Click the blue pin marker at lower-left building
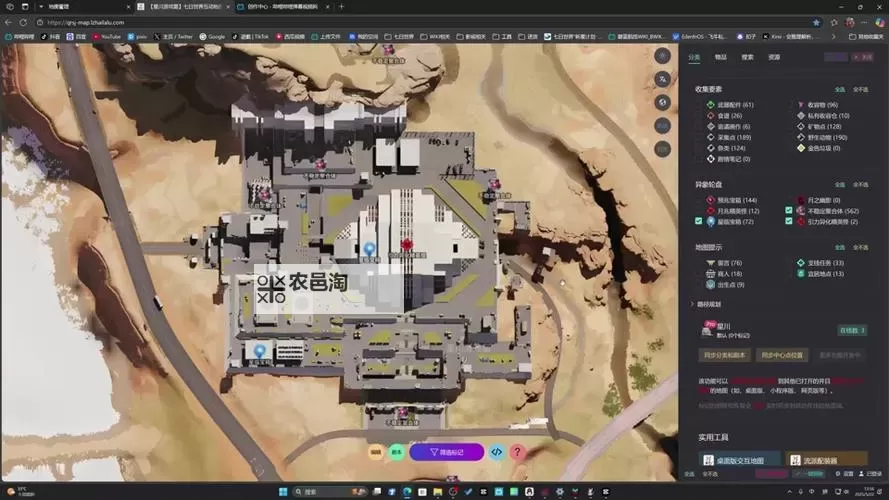This screenshot has width=889, height=500. [x=260, y=351]
